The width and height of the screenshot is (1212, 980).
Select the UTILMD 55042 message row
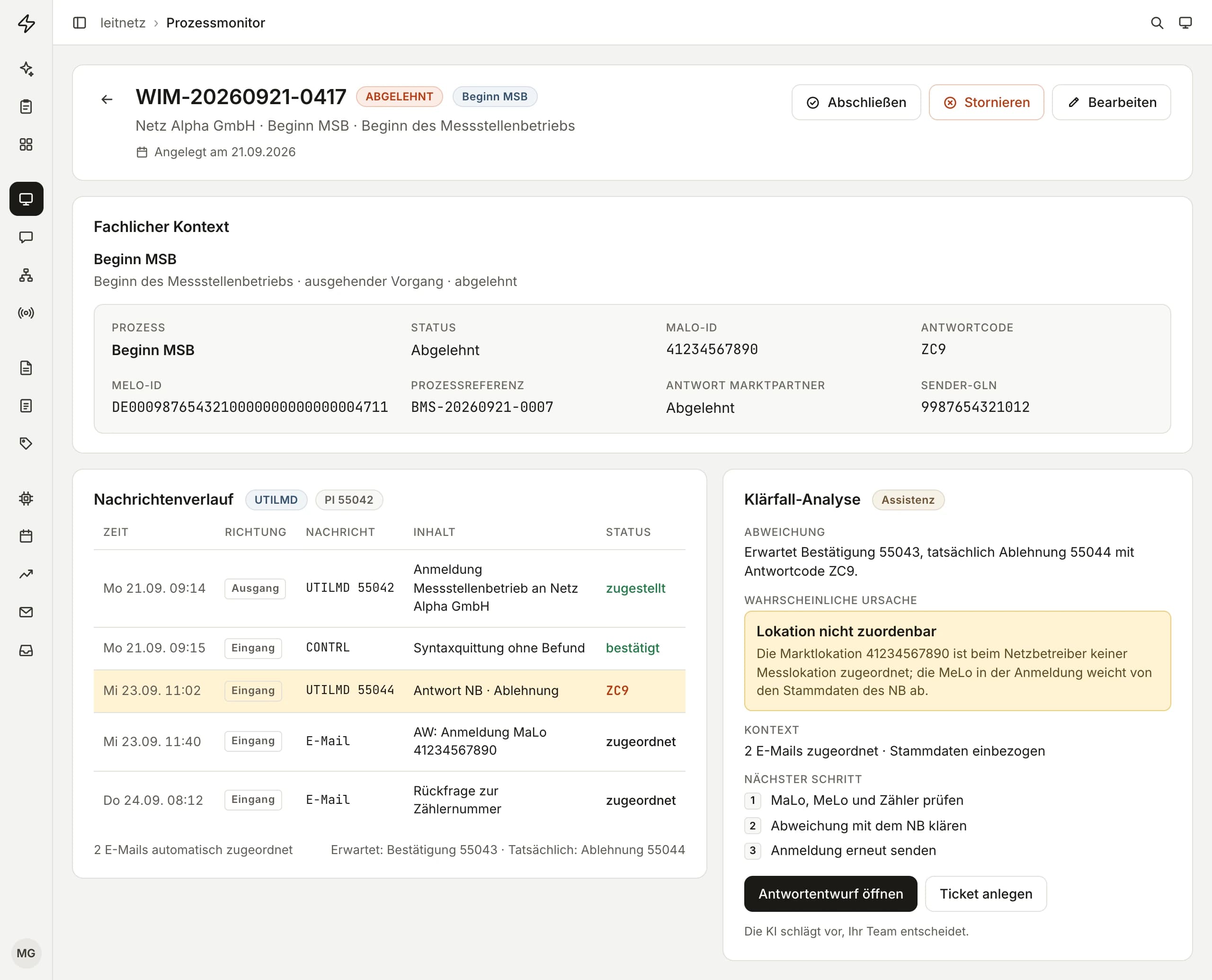tap(390, 588)
